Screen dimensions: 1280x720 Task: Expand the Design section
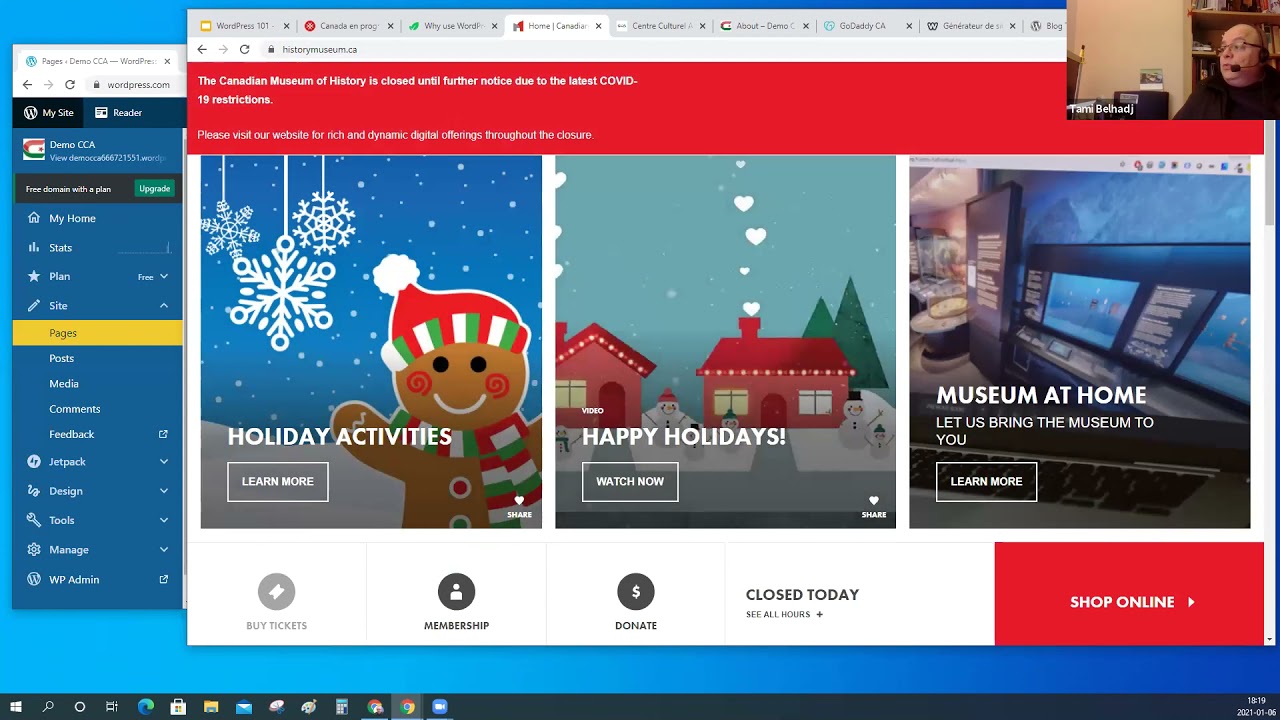(164, 491)
